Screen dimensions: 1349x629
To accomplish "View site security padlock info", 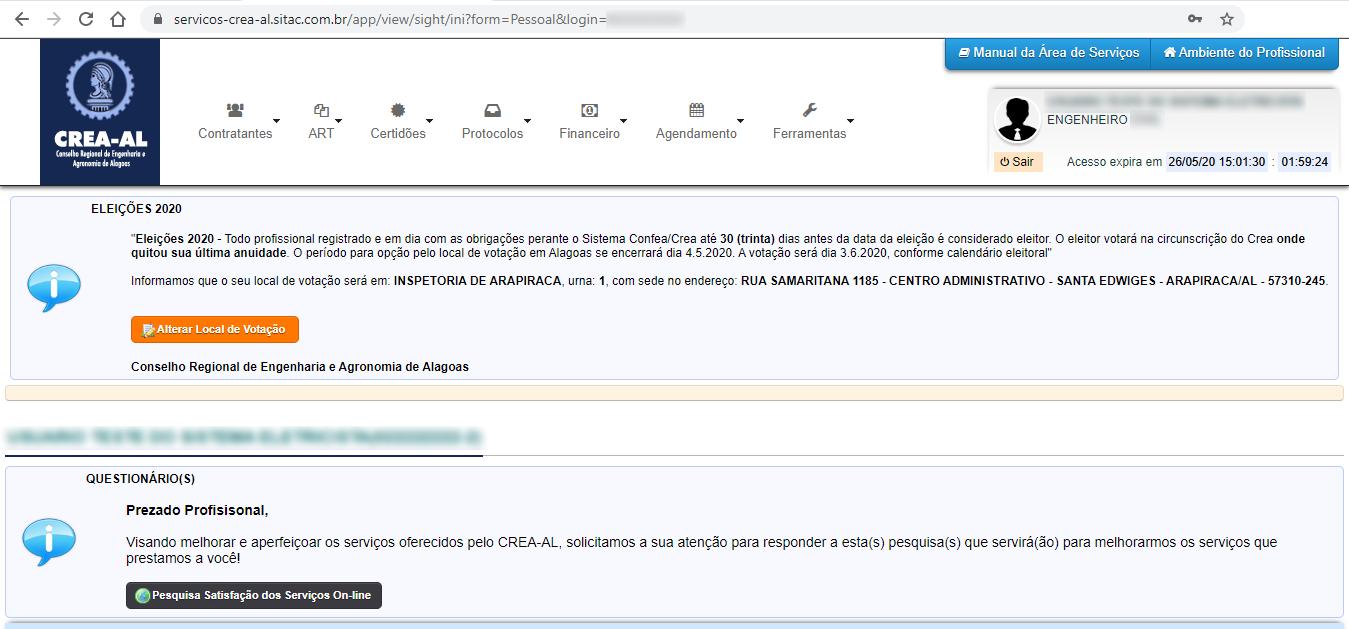I will pos(156,19).
